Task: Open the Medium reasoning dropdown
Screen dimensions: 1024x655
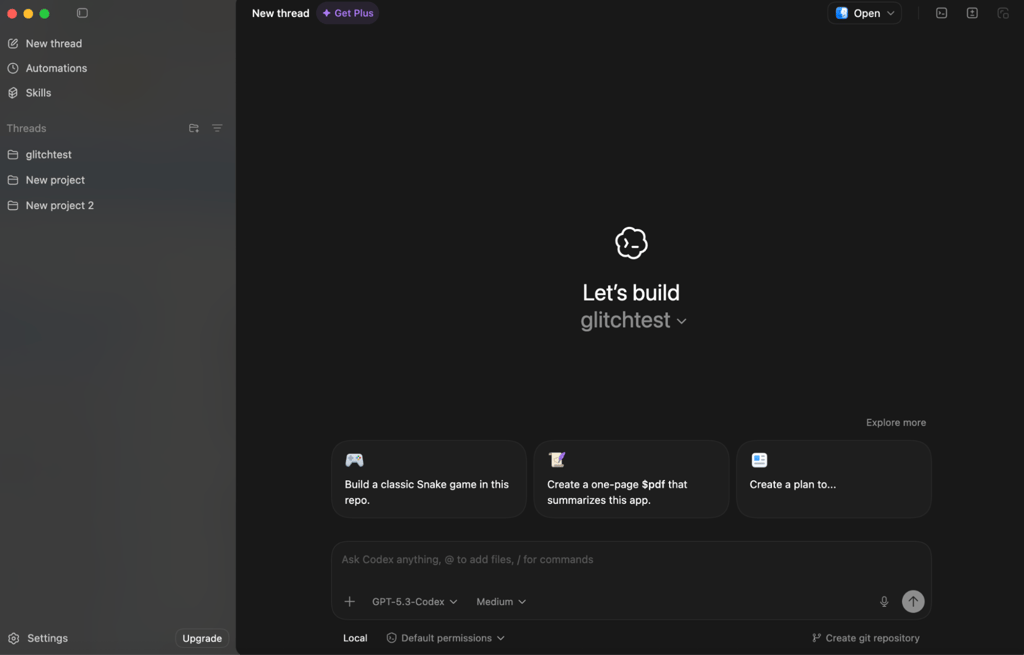Action: [501, 601]
